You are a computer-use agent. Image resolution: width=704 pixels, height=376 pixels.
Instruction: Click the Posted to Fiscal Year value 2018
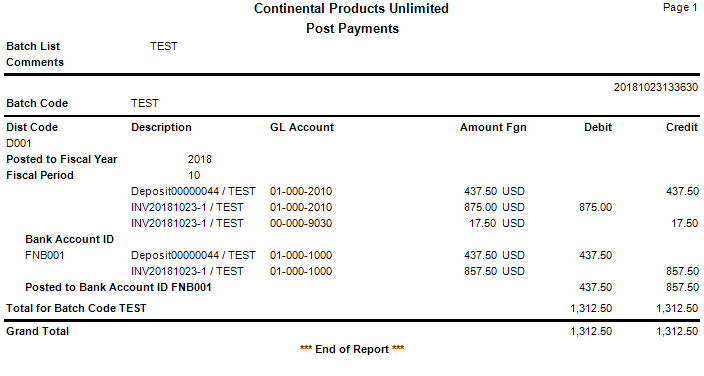(x=200, y=159)
